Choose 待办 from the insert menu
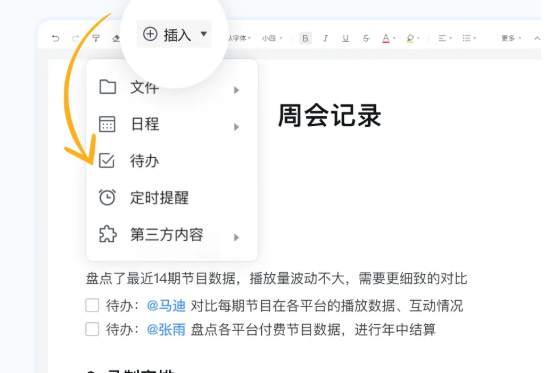Image resolution: width=555 pixels, height=373 pixels. [x=172, y=161]
